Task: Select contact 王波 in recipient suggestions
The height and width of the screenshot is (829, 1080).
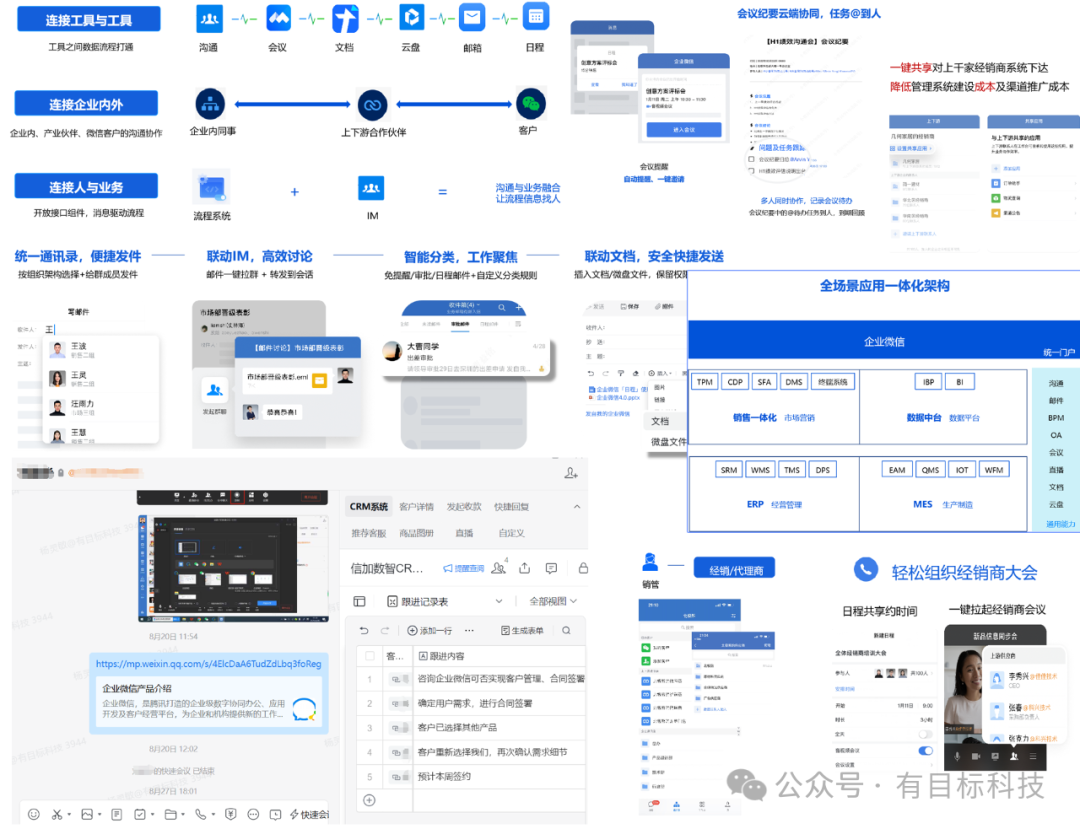Action: point(101,350)
